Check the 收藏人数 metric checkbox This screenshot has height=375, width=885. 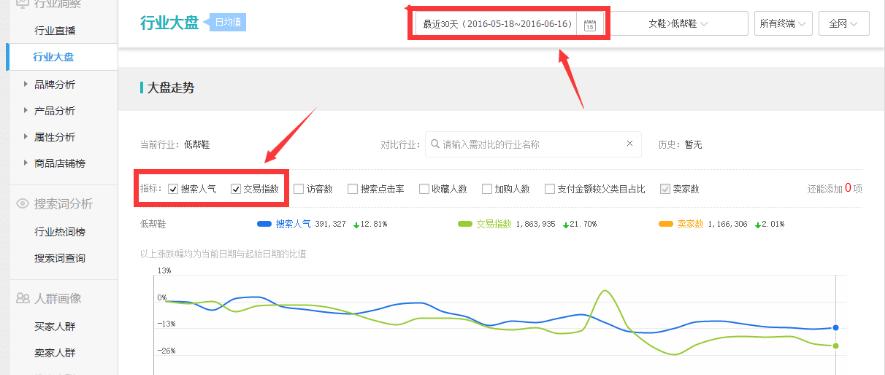coord(424,189)
